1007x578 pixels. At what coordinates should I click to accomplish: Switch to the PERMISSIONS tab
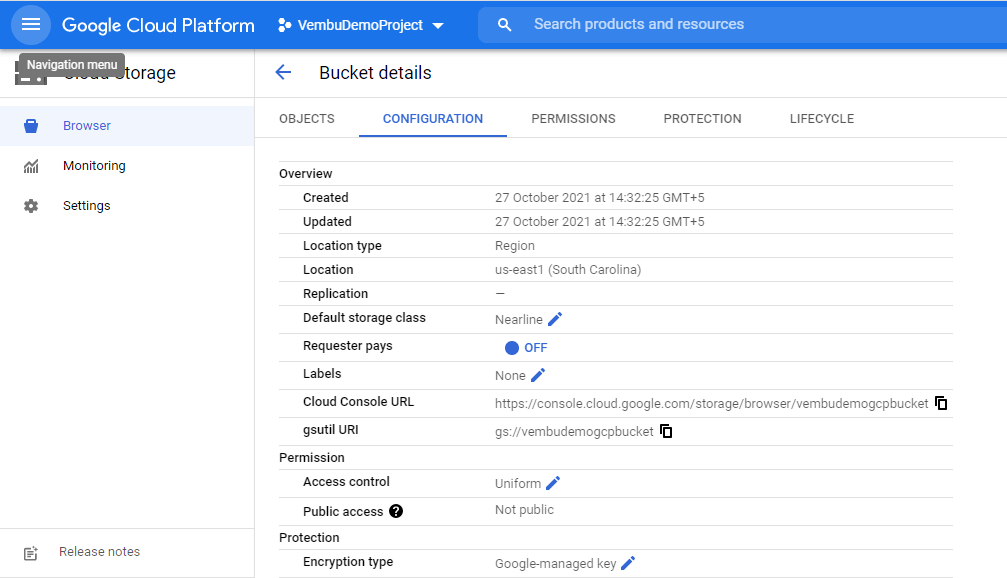pos(574,119)
